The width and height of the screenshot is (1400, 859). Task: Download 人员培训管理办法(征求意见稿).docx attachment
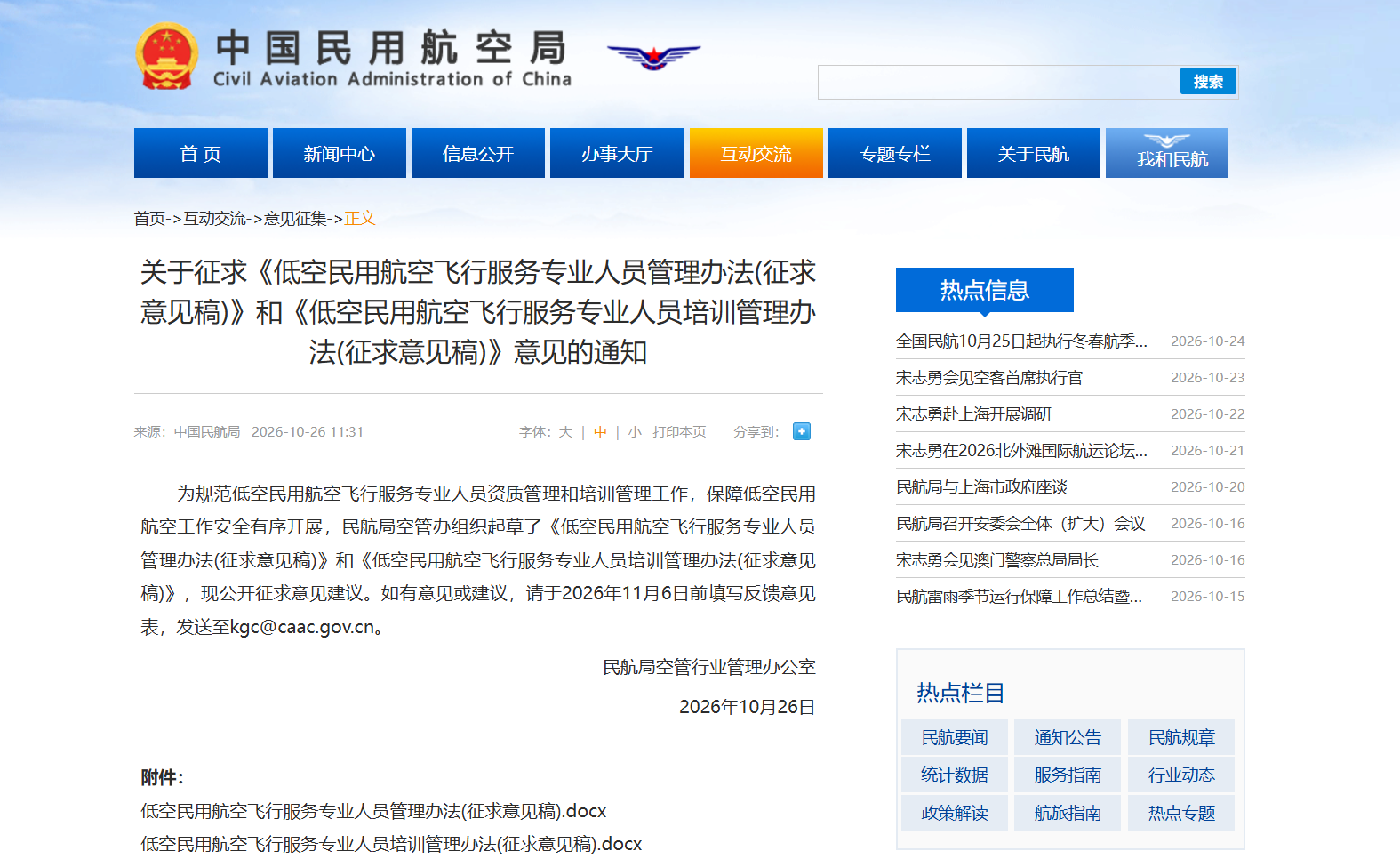[x=391, y=844]
